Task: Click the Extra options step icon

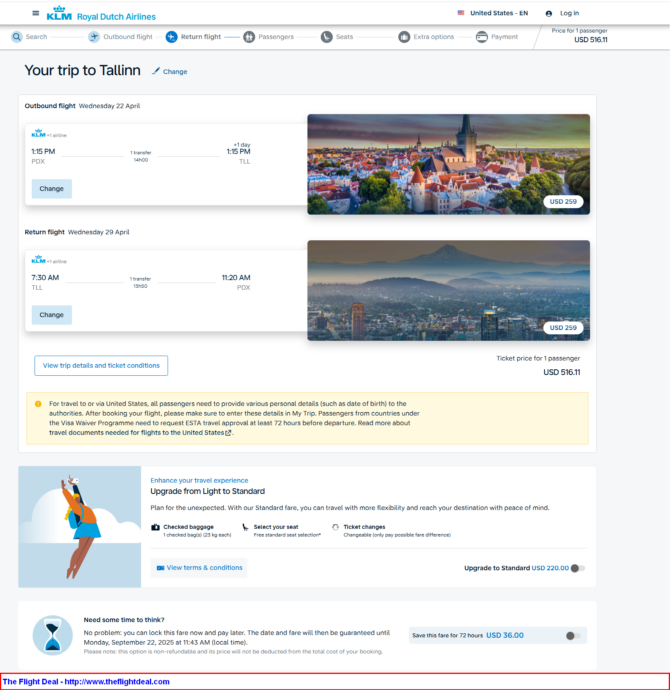Action: 404,37
